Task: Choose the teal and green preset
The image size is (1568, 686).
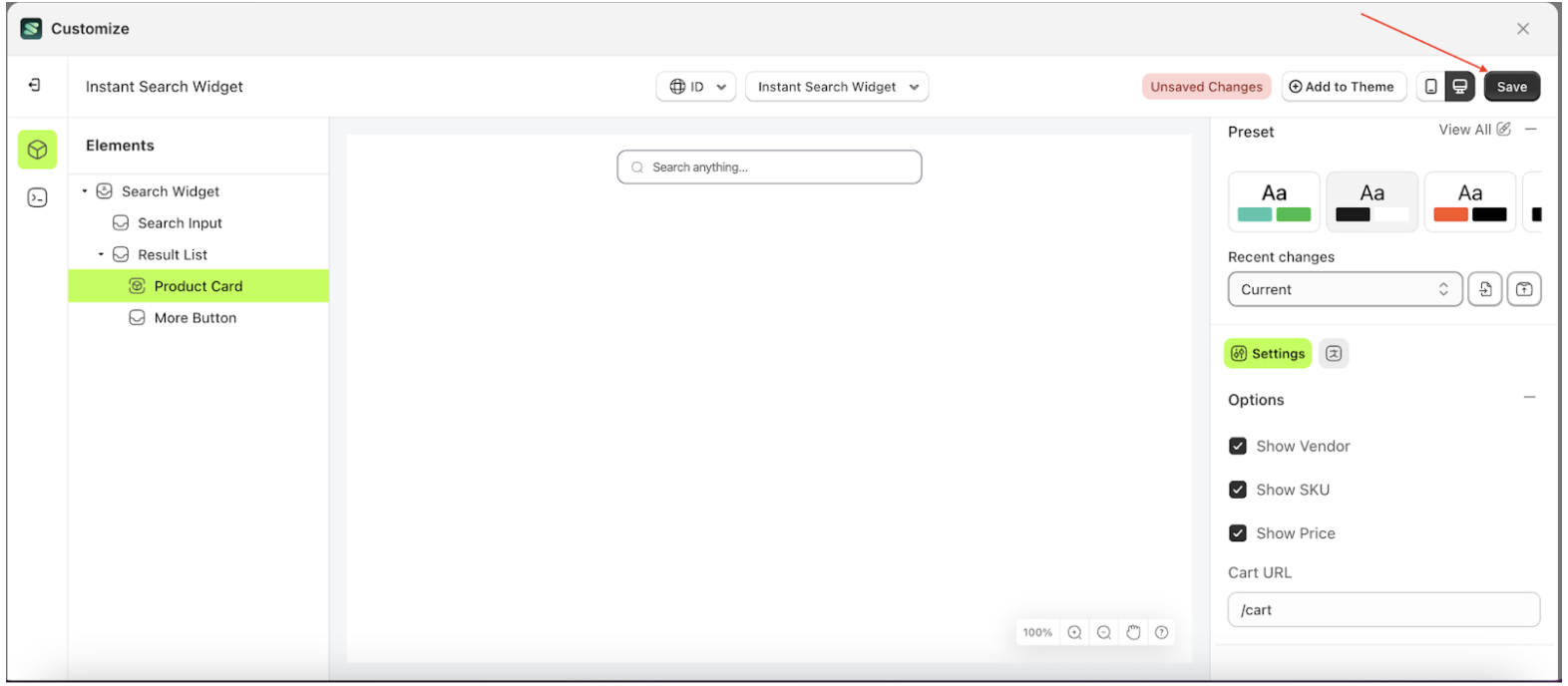Action: pyautogui.click(x=1274, y=201)
